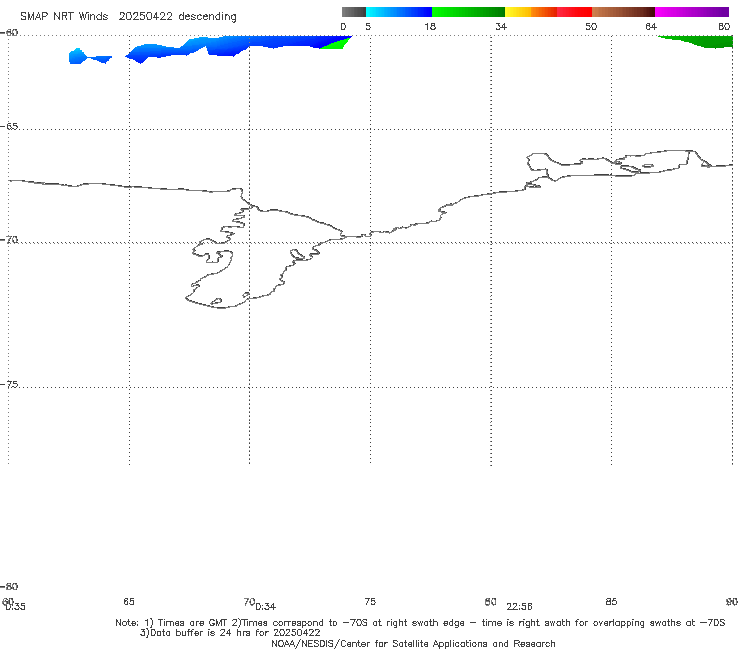The image size is (740, 650).
Task: Click the 'SMAP NRT Winds' title text
Action: tap(64, 16)
